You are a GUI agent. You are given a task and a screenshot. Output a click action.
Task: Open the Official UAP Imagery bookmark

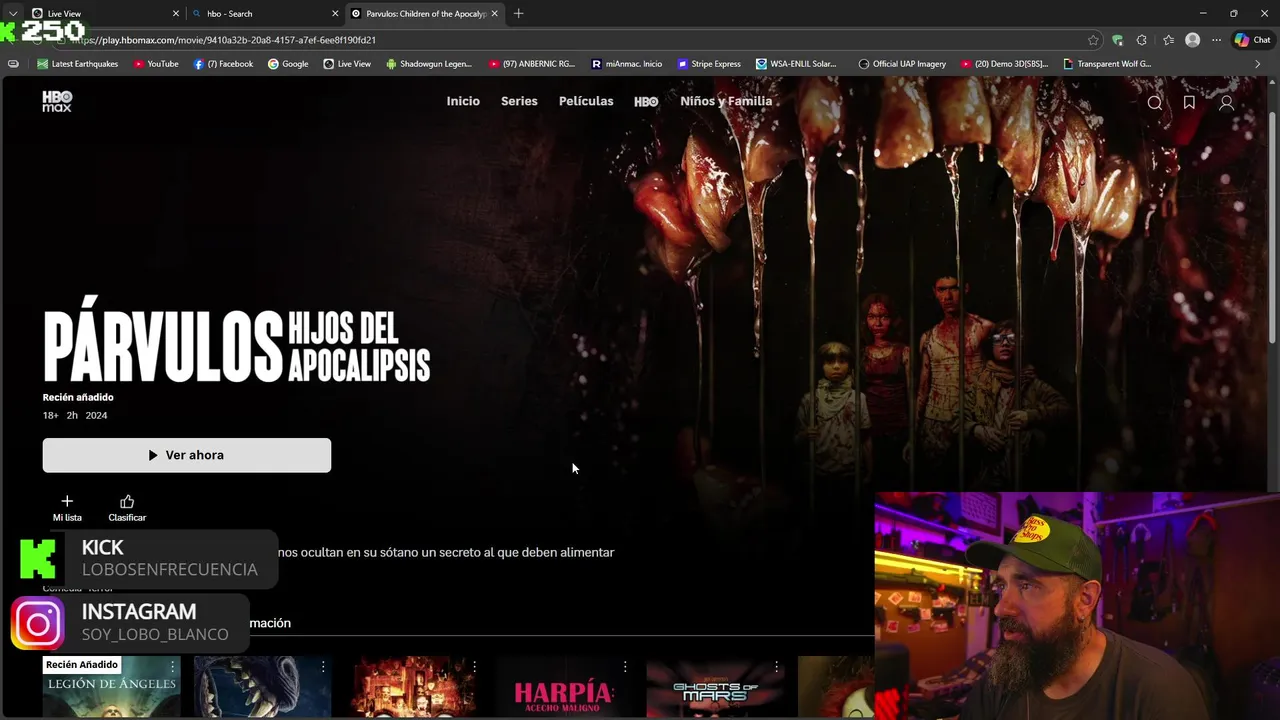902,64
